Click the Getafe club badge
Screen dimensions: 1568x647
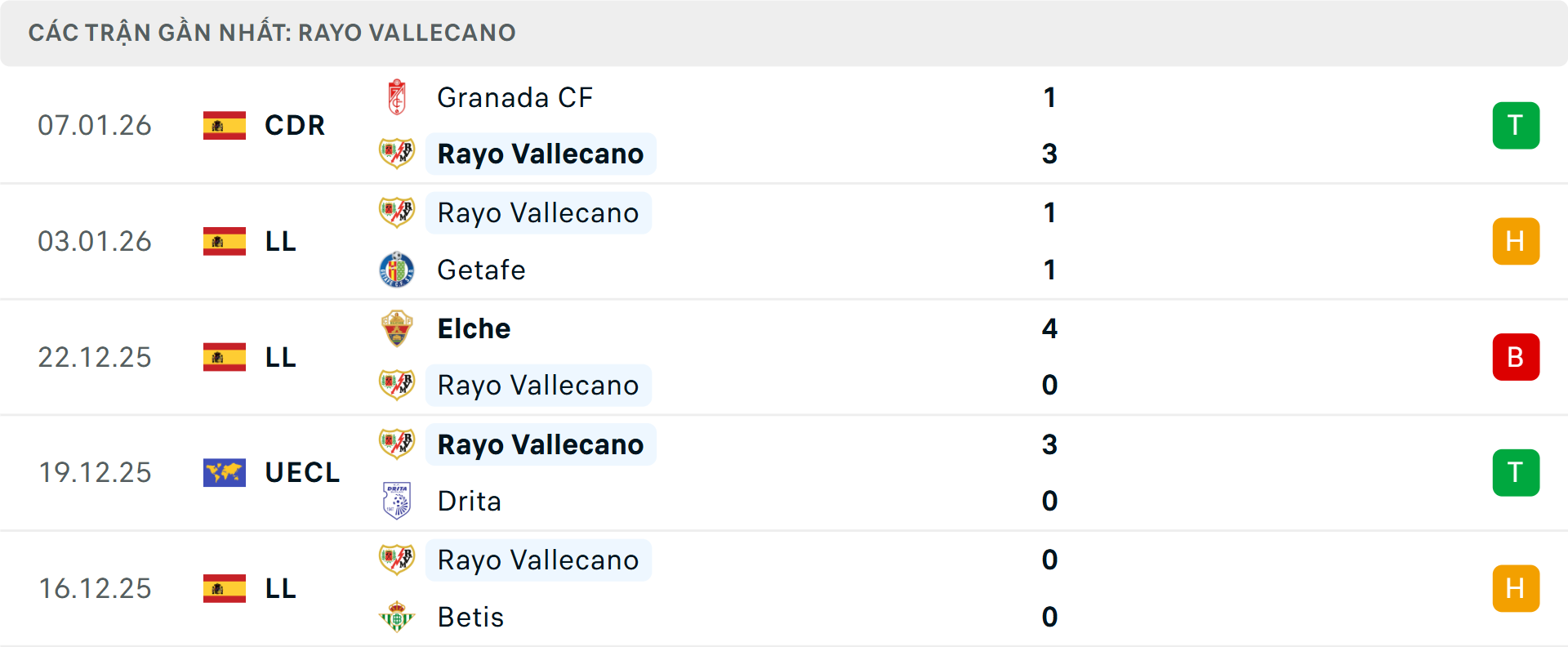point(397,270)
